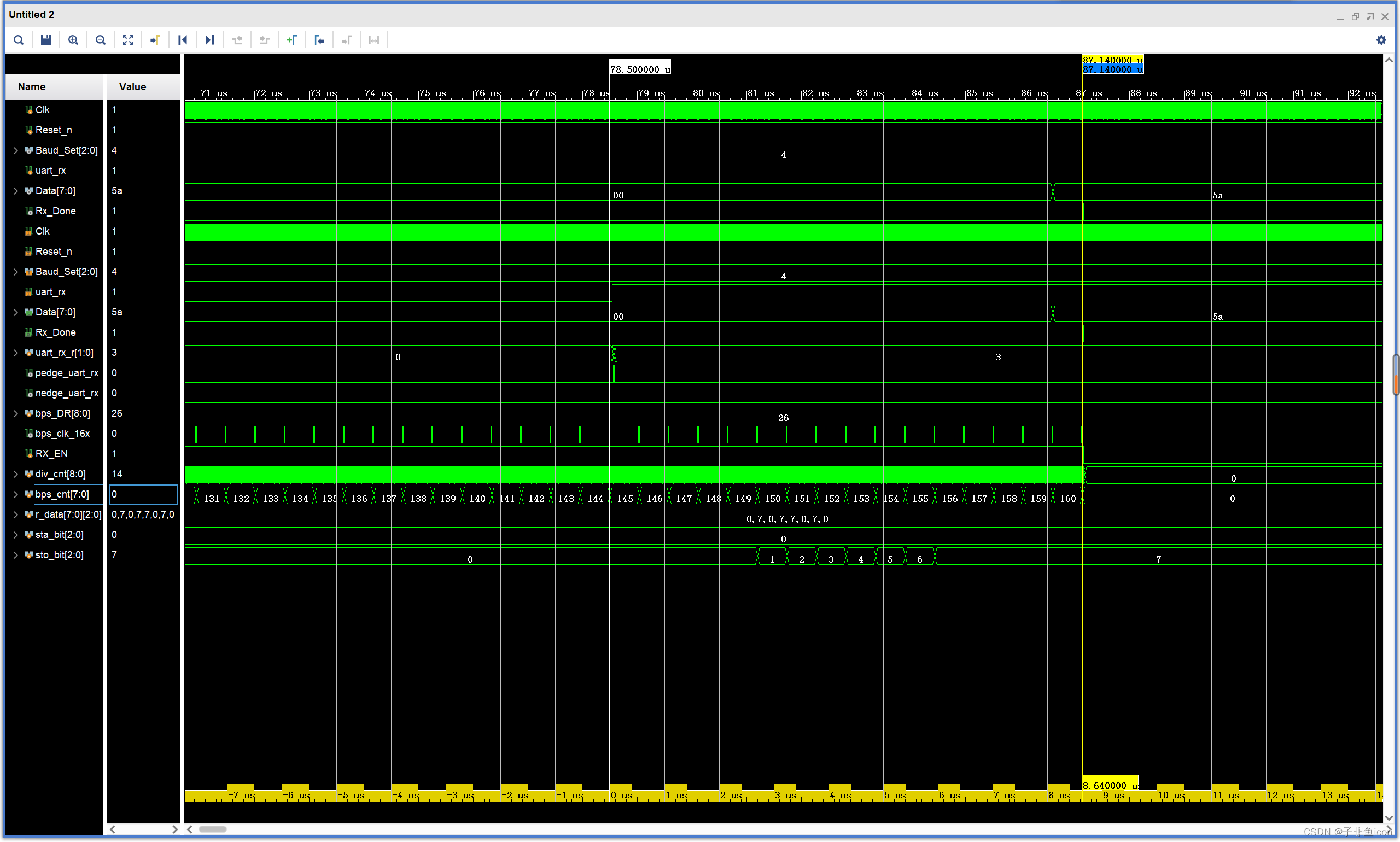The image size is (1400, 842).
Task: Expand the sto_bit[2:0] signal
Action: (16, 555)
